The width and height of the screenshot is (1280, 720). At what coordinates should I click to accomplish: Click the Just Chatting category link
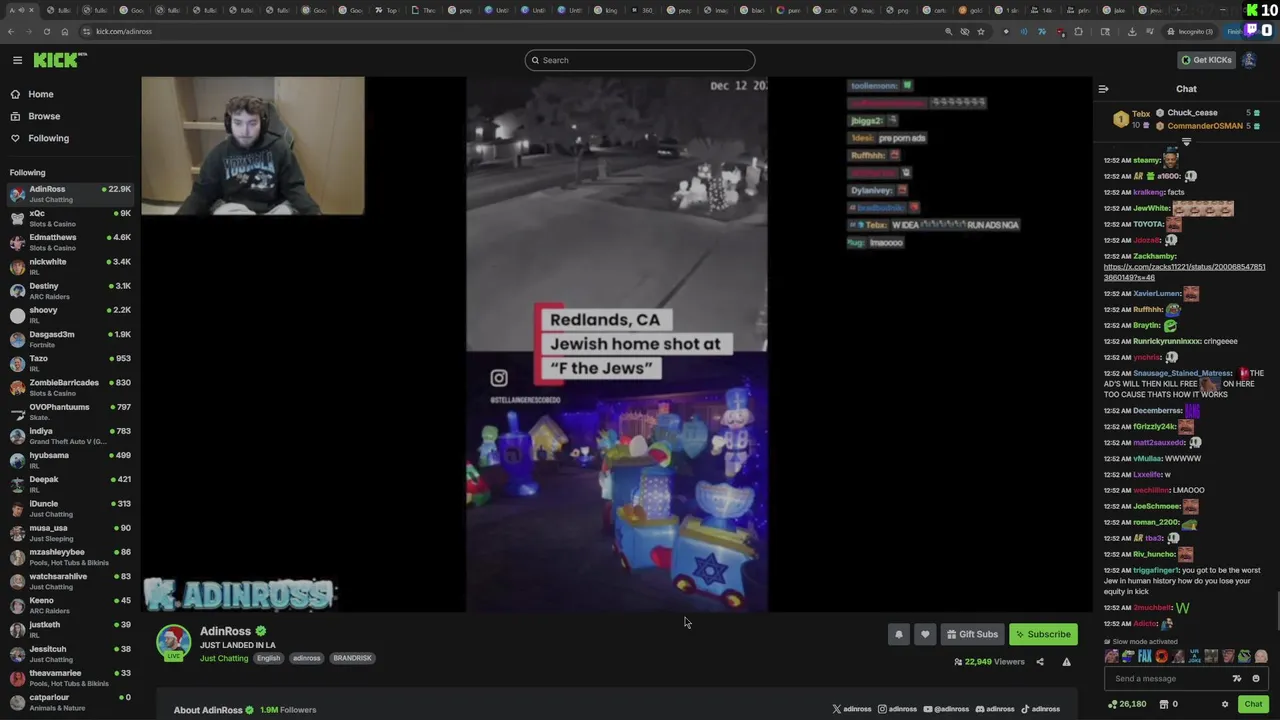[x=224, y=658]
